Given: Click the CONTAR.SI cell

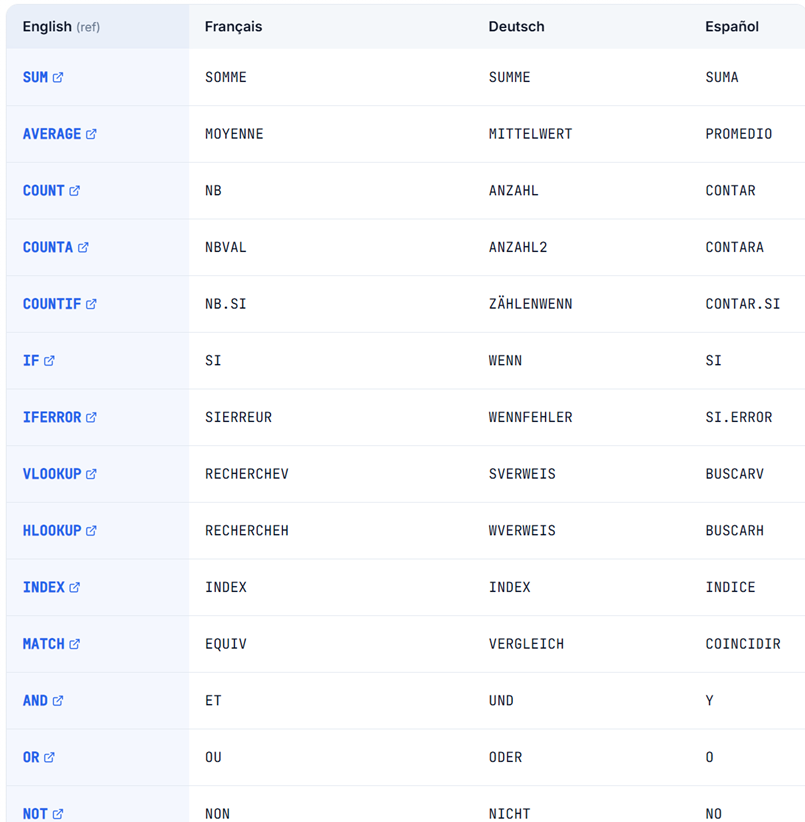Looking at the screenshot, I should point(747,304).
